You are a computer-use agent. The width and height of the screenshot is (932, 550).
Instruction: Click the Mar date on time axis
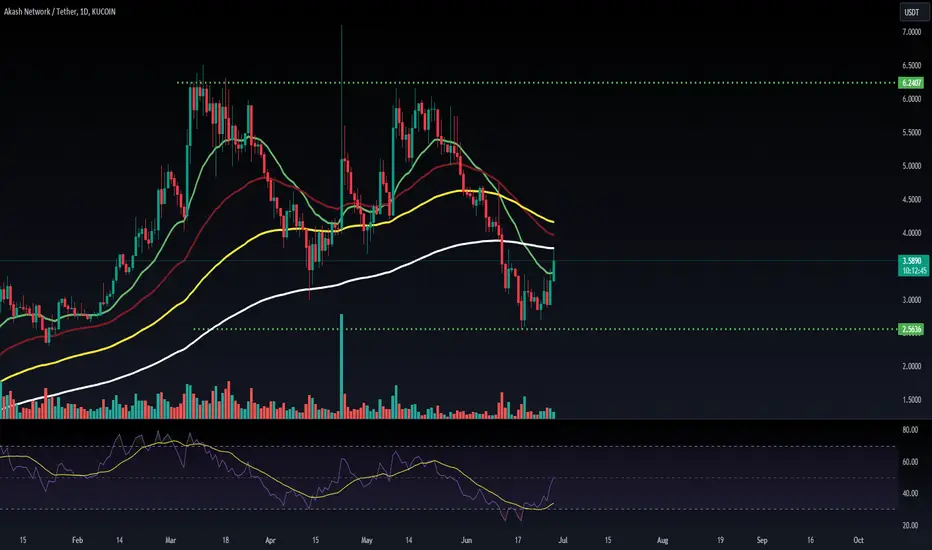tap(171, 540)
